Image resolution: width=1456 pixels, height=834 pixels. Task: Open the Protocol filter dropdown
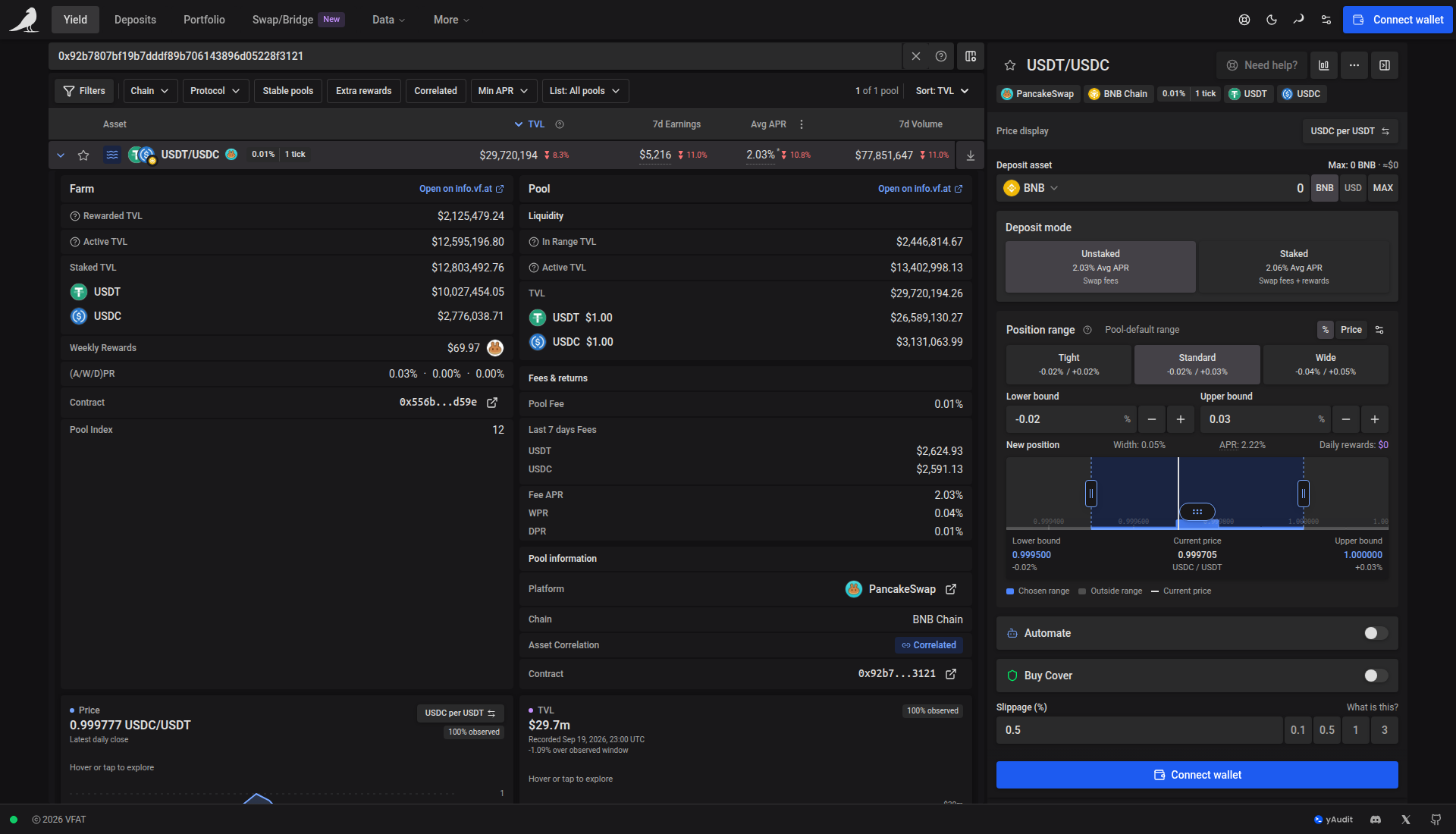point(215,91)
